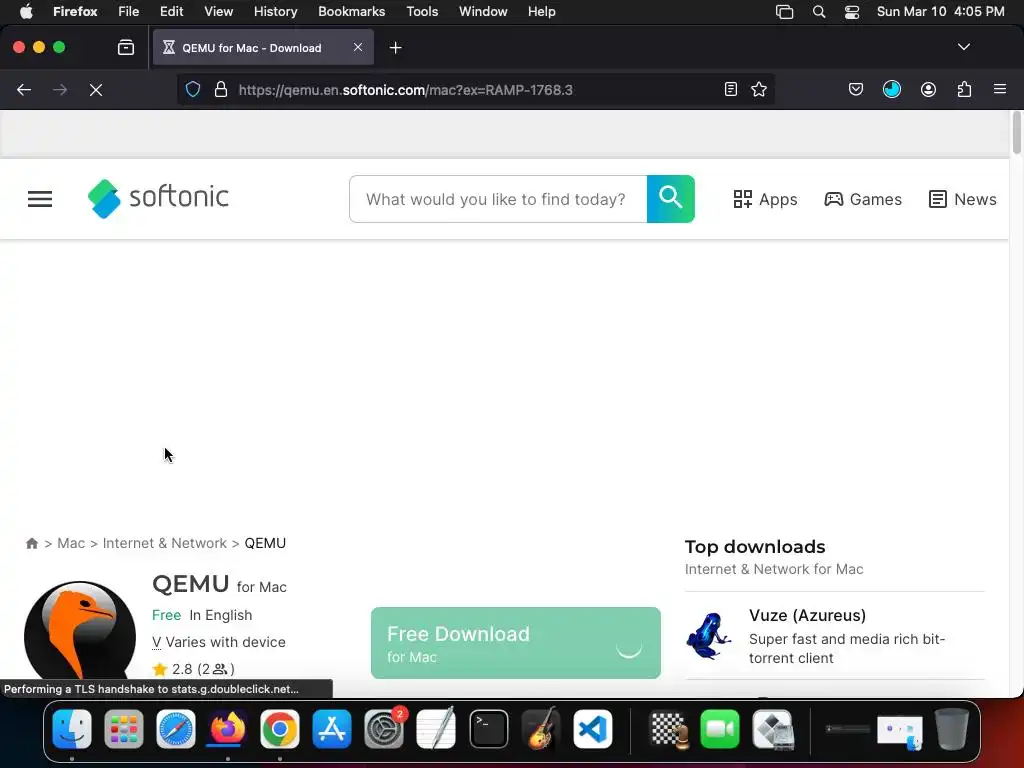Open the File menu
The width and height of the screenshot is (1024, 768).
(x=128, y=11)
